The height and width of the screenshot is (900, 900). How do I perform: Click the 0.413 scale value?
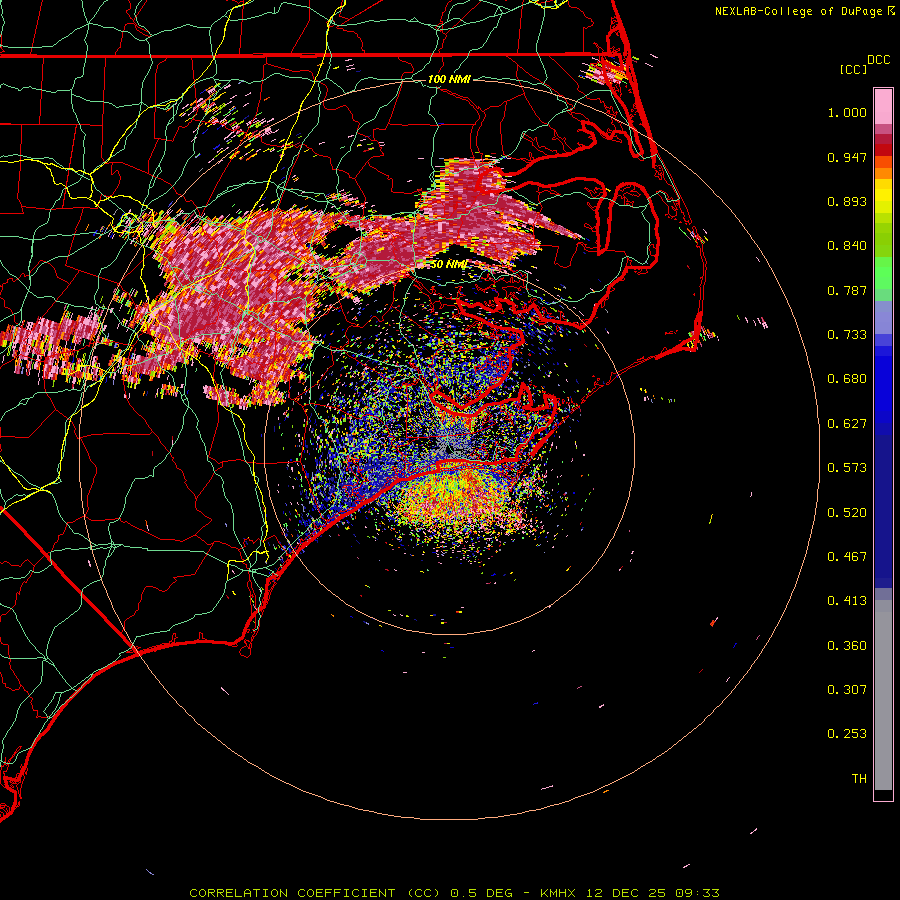(x=847, y=601)
